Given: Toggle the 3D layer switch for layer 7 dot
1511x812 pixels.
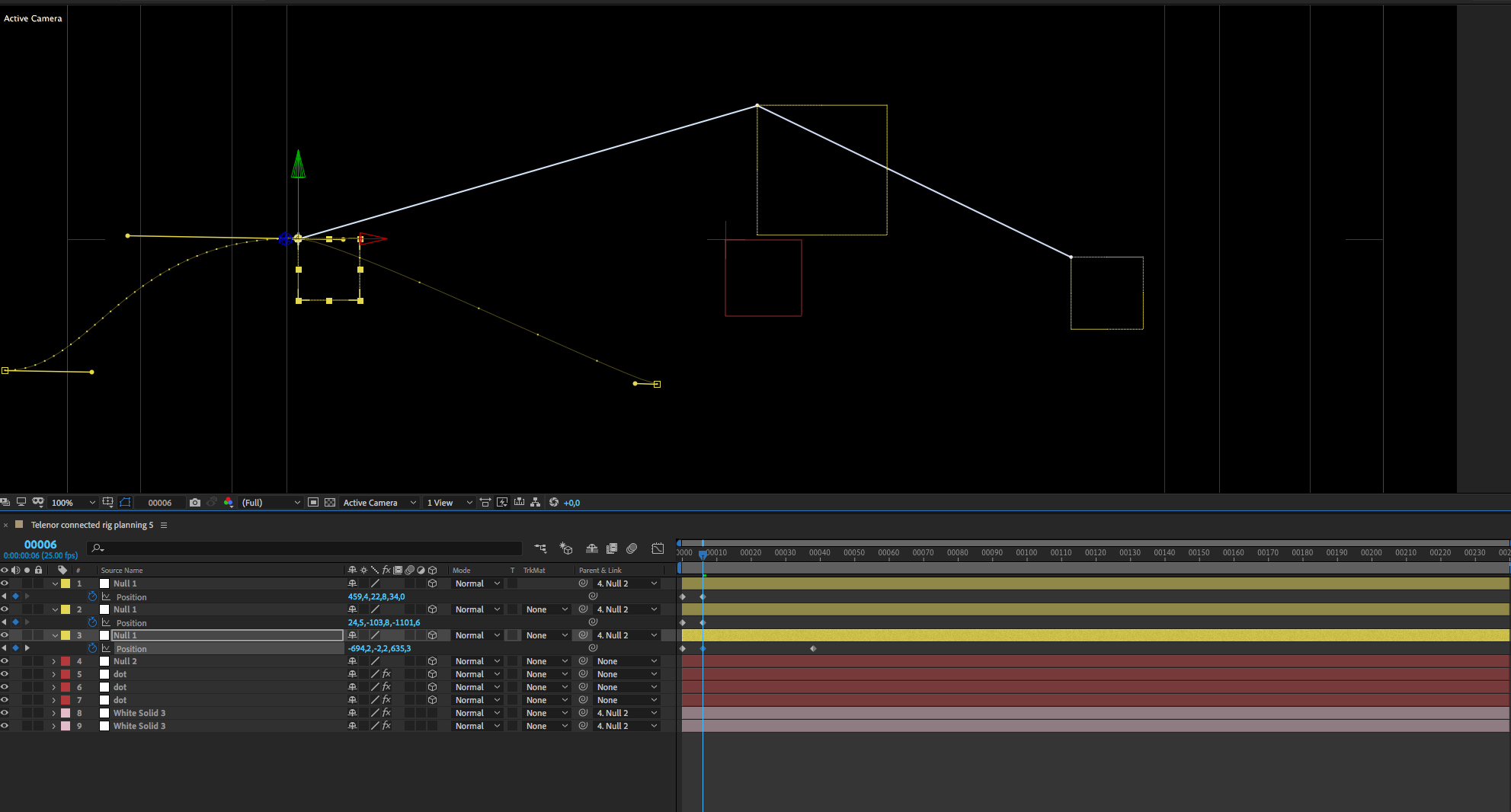Looking at the screenshot, I should tap(432, 700).
